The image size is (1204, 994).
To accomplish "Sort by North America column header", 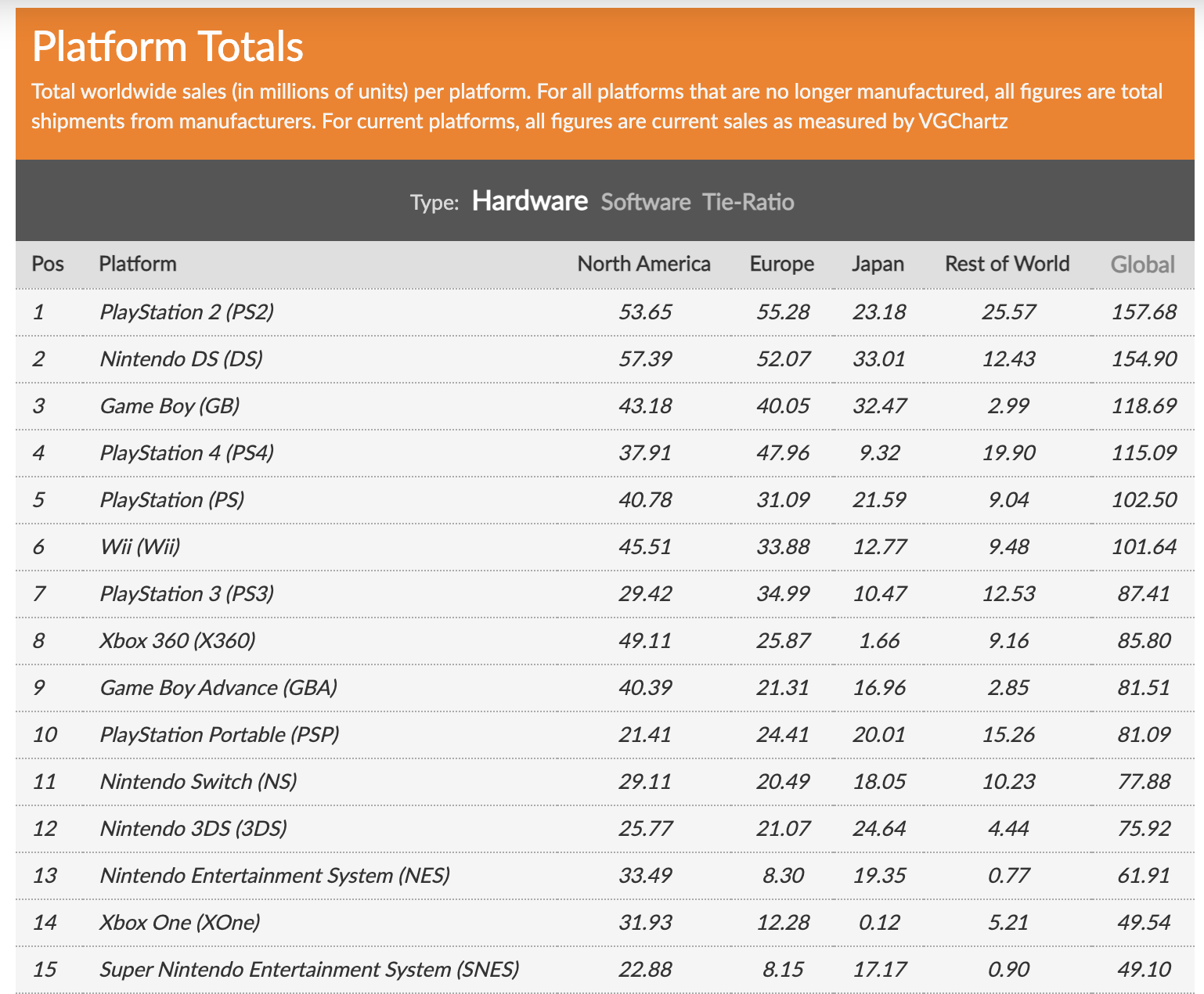I will tap(643, 264).
